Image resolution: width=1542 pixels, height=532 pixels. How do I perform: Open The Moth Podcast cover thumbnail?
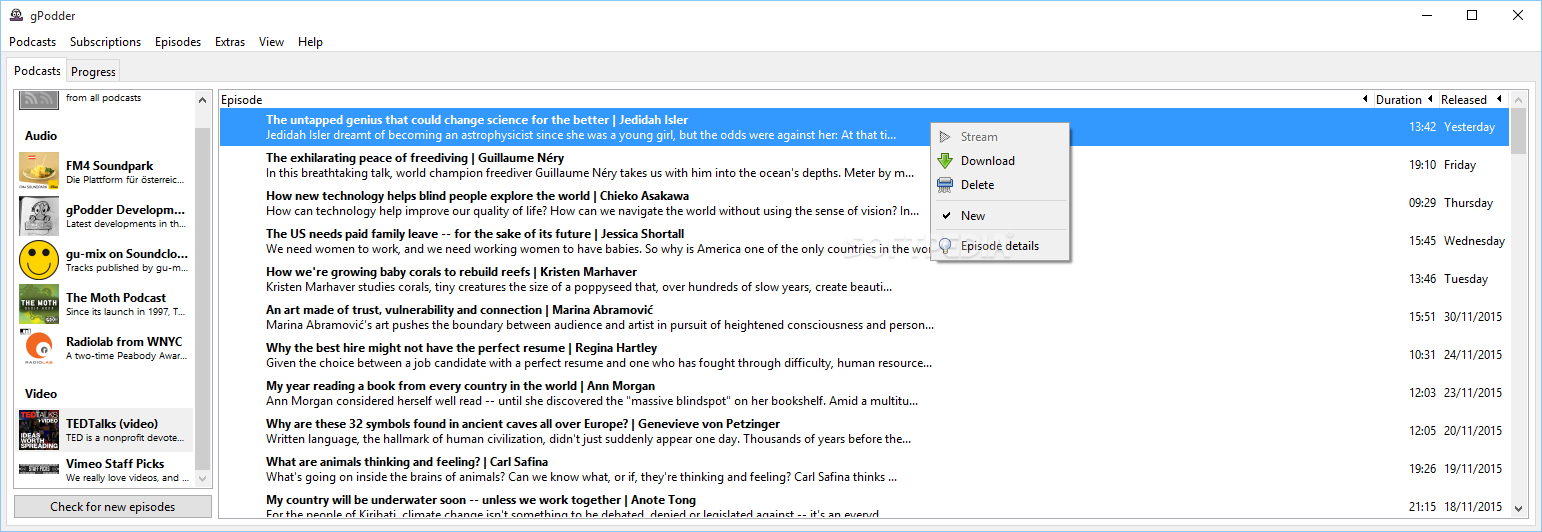tap(39, 304)
